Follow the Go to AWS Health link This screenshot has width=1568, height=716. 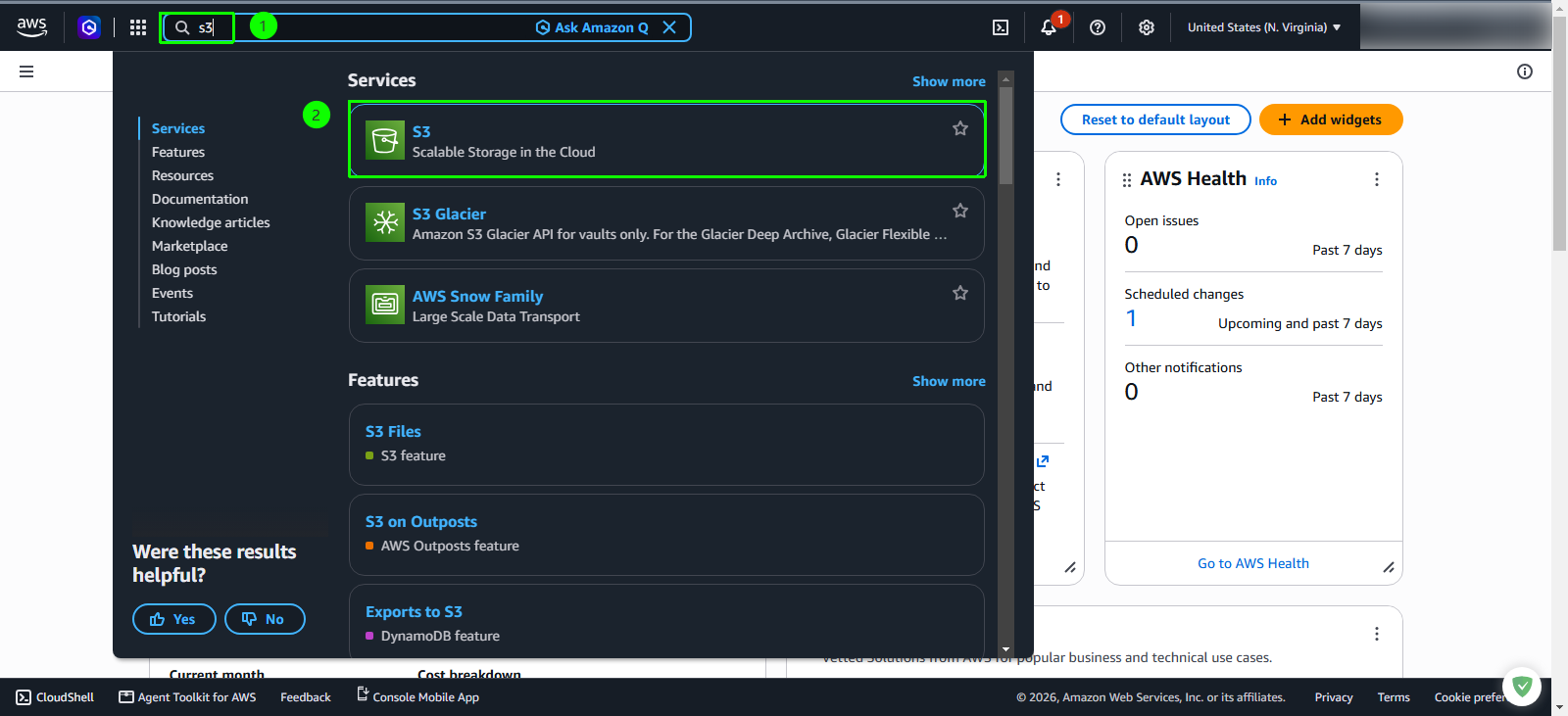1253,563
